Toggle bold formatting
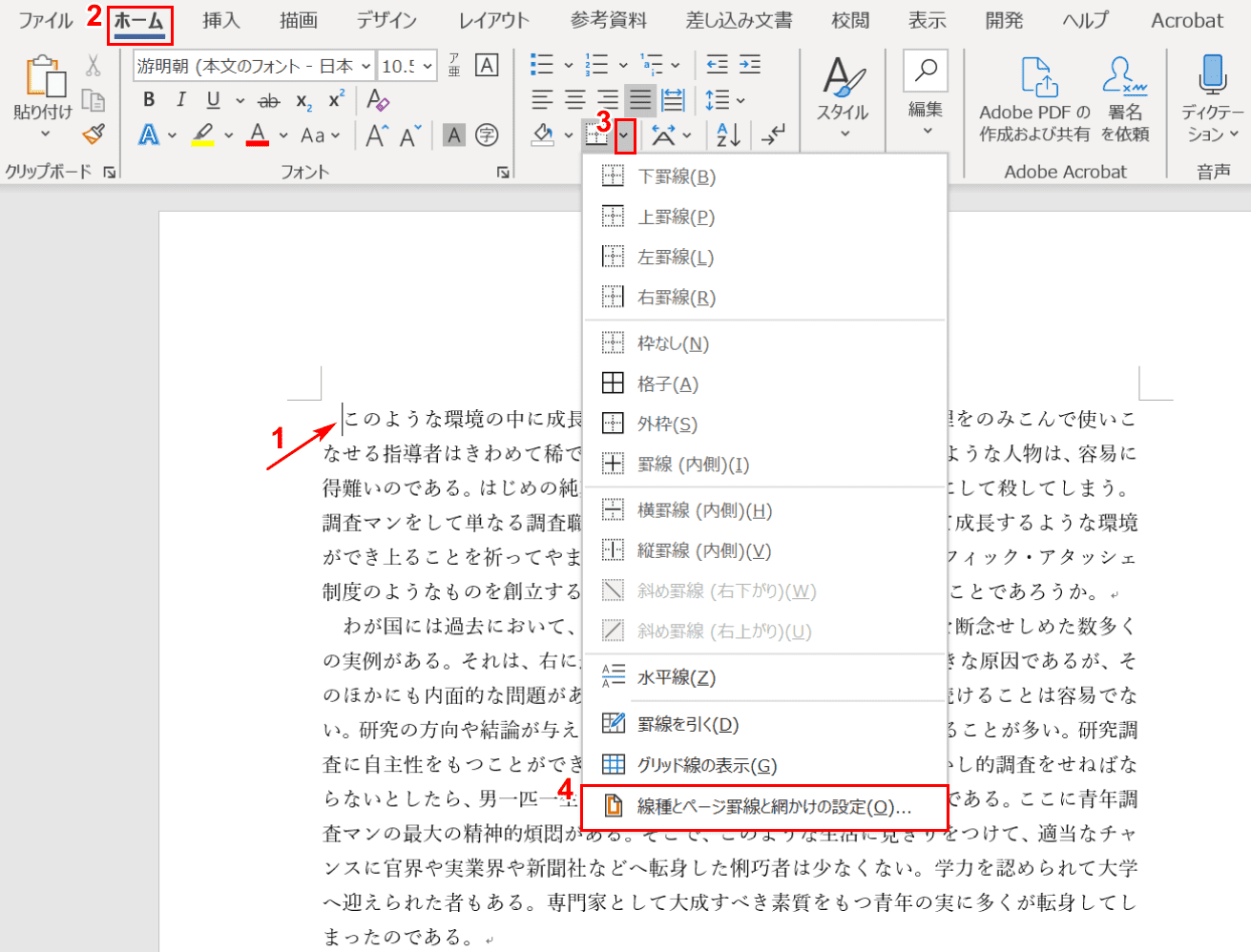 point(149,100)
